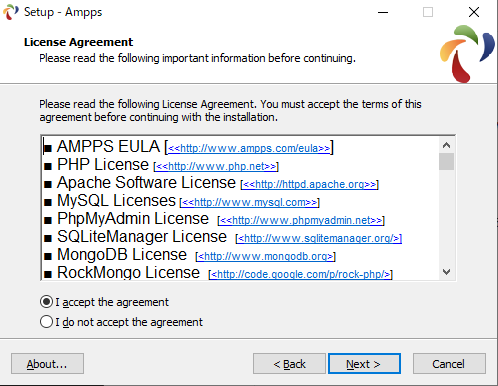498x386 pixels.
Task: Open the RockMongo rock-php link
Action: coord(301,274)
